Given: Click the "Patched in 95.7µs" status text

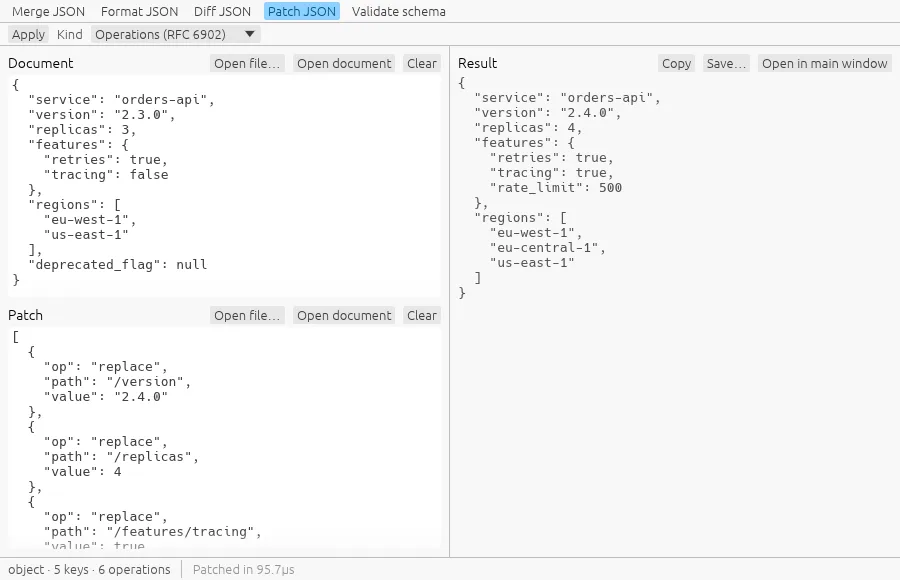Looking at the screenshot, I should (243, 570).
